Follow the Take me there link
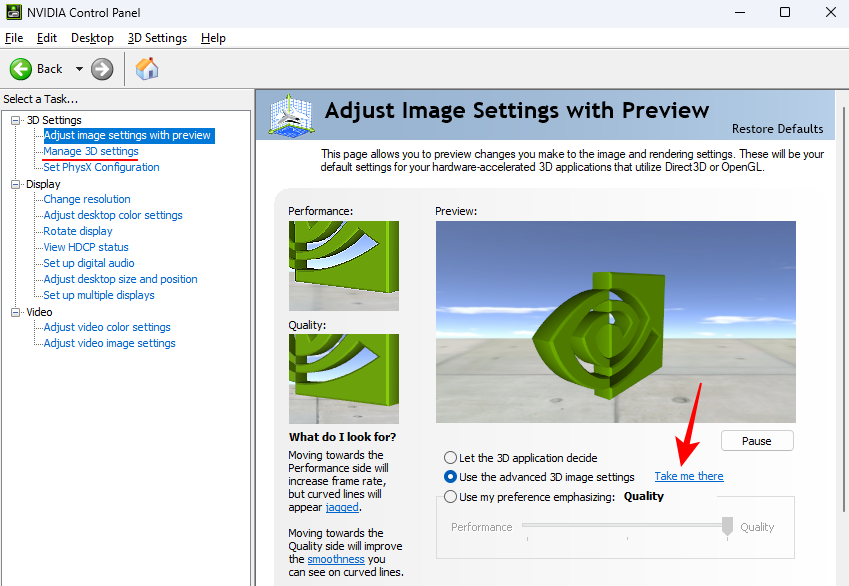This screenshot has height=586, width=849. click(689, 476)
